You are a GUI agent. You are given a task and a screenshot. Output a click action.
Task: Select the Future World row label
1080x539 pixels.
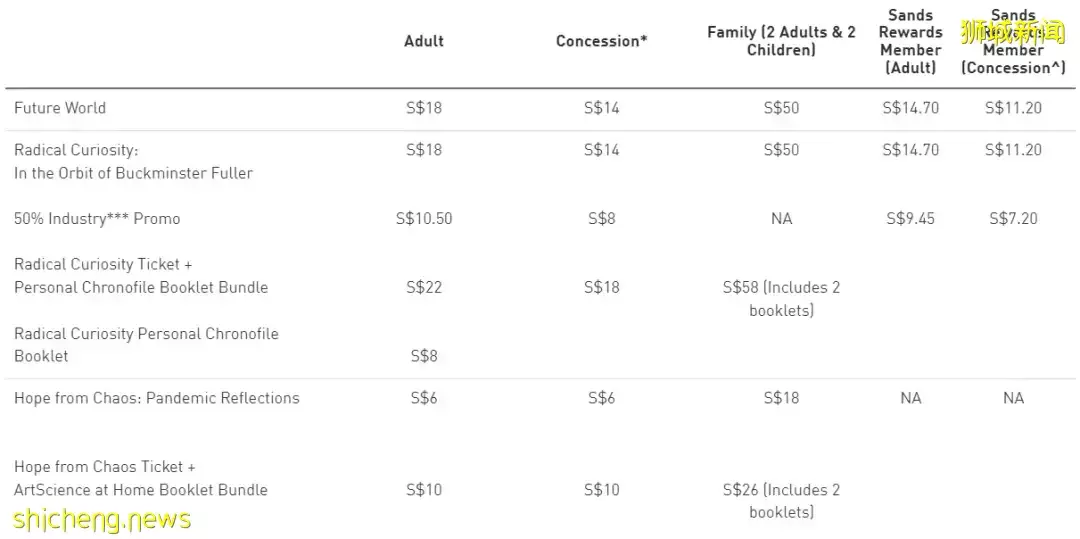[x=60, y=108]
